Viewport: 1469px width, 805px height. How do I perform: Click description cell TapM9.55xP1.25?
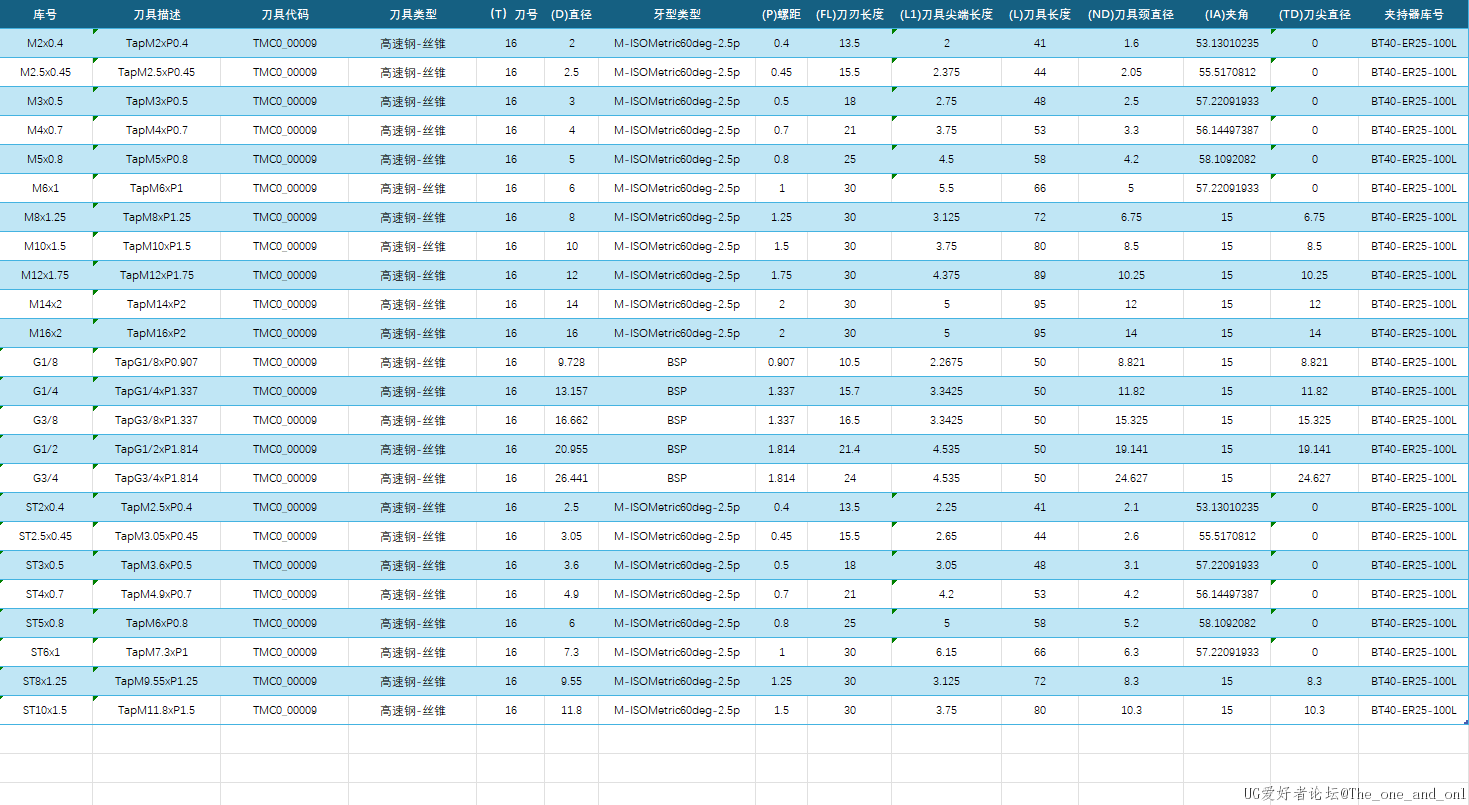click(156, 681)
